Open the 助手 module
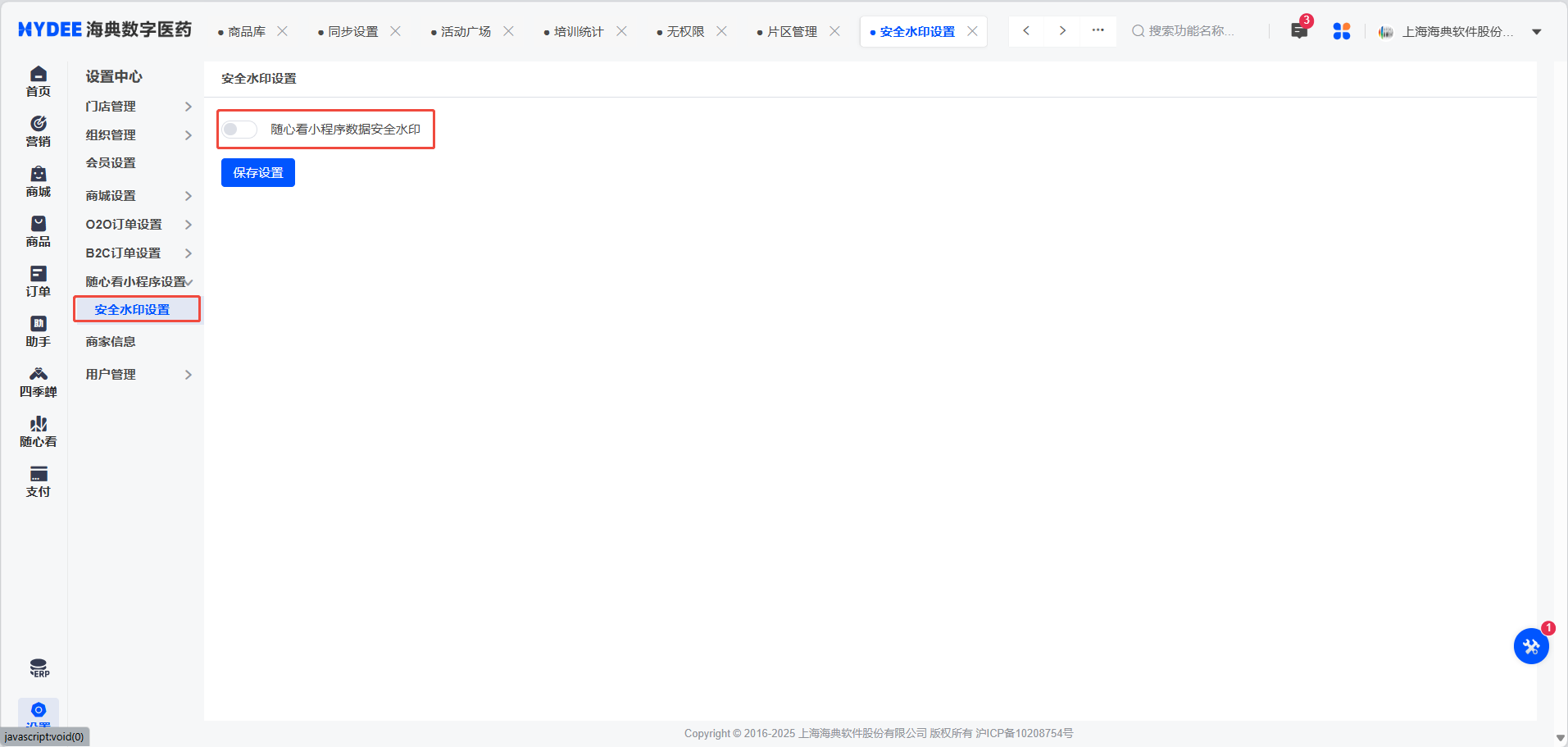The height and width of the screenshot is (747, 1568). click(x=38, y=330)
